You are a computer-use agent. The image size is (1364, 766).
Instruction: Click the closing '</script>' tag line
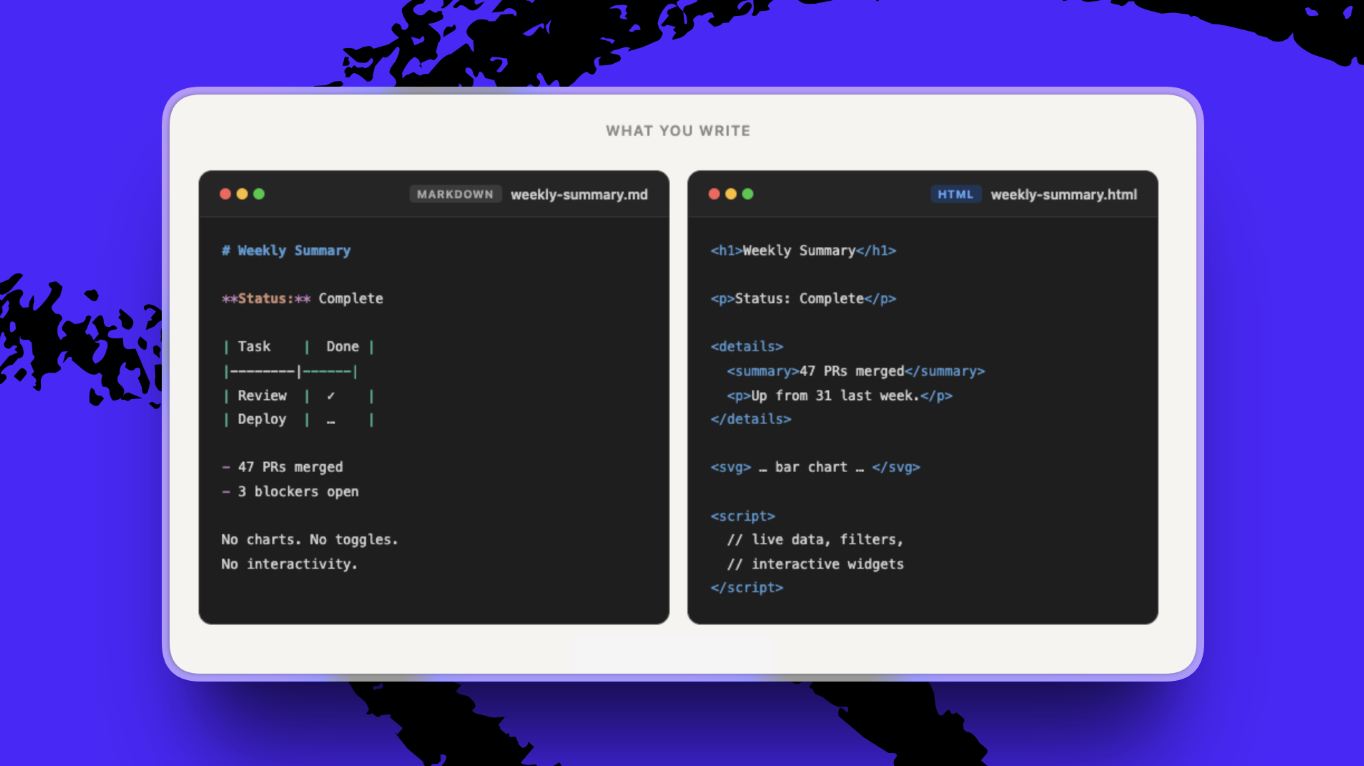point(747,588)
